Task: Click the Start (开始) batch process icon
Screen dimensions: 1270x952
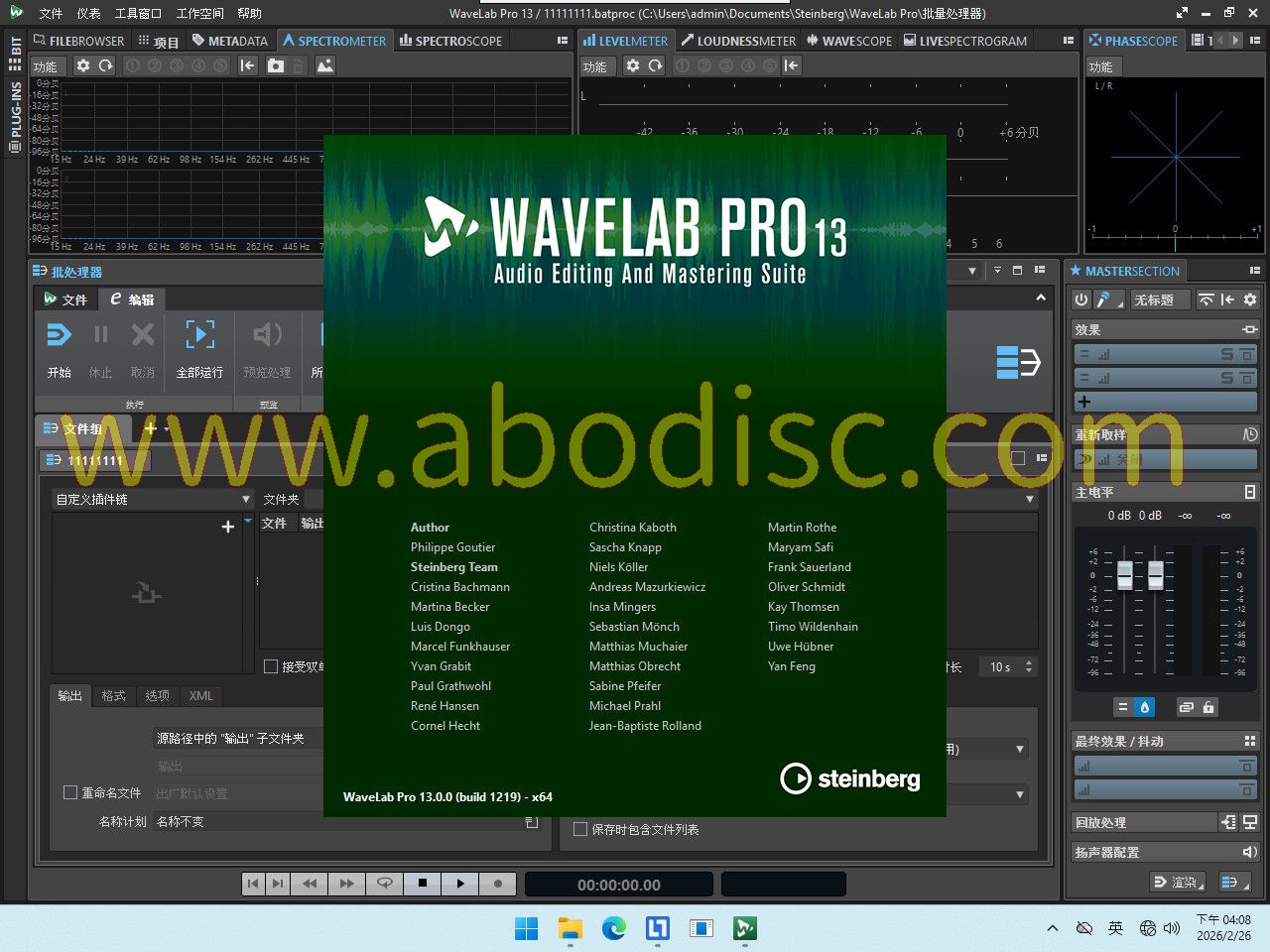Action: click(x=59, y=336)
